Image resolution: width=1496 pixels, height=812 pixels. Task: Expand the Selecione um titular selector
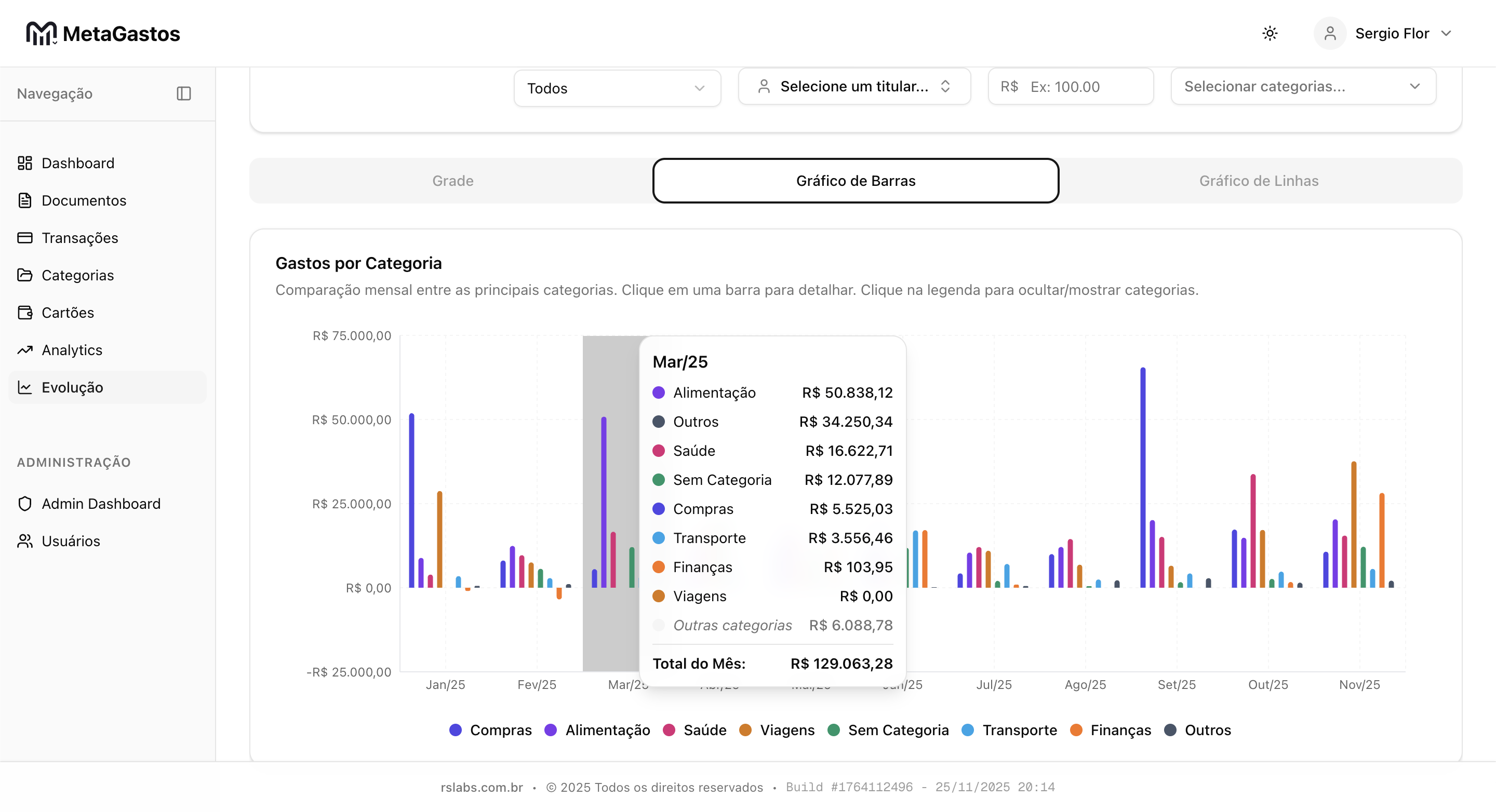tap(853, 87)
